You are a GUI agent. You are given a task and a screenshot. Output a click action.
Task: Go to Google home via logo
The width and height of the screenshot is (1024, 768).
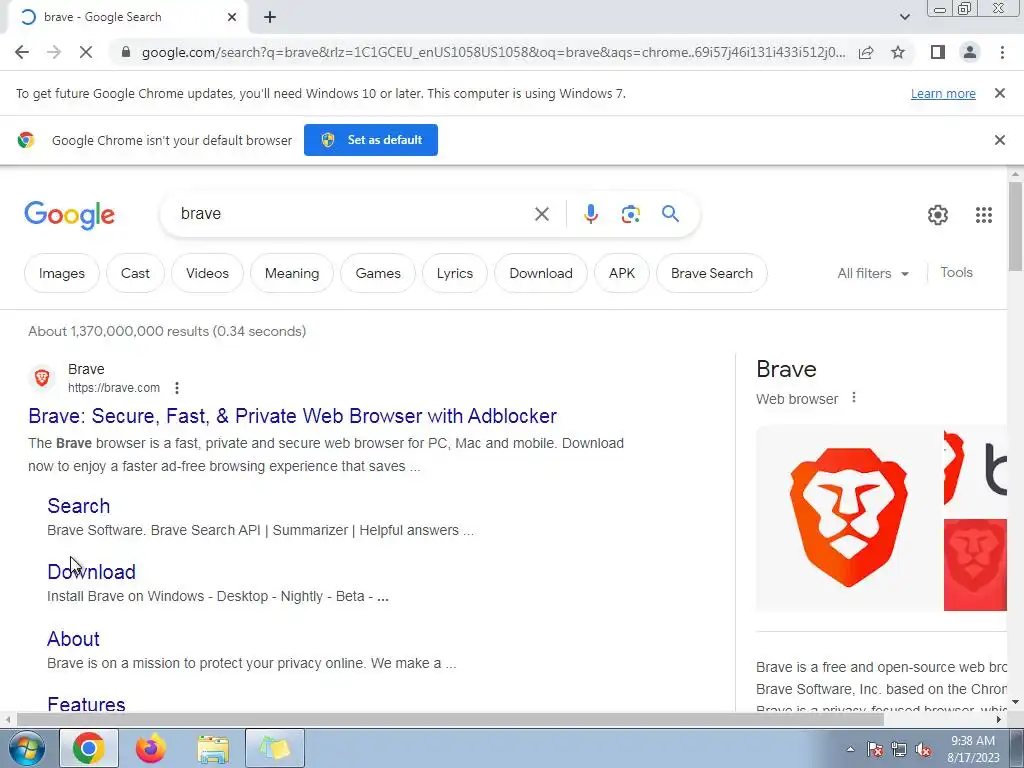69,215
